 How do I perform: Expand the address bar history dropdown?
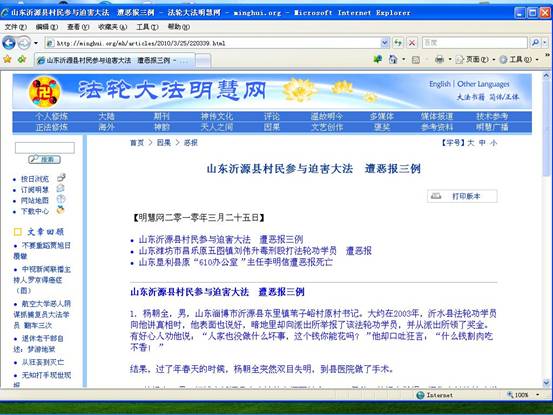point(385,43)
